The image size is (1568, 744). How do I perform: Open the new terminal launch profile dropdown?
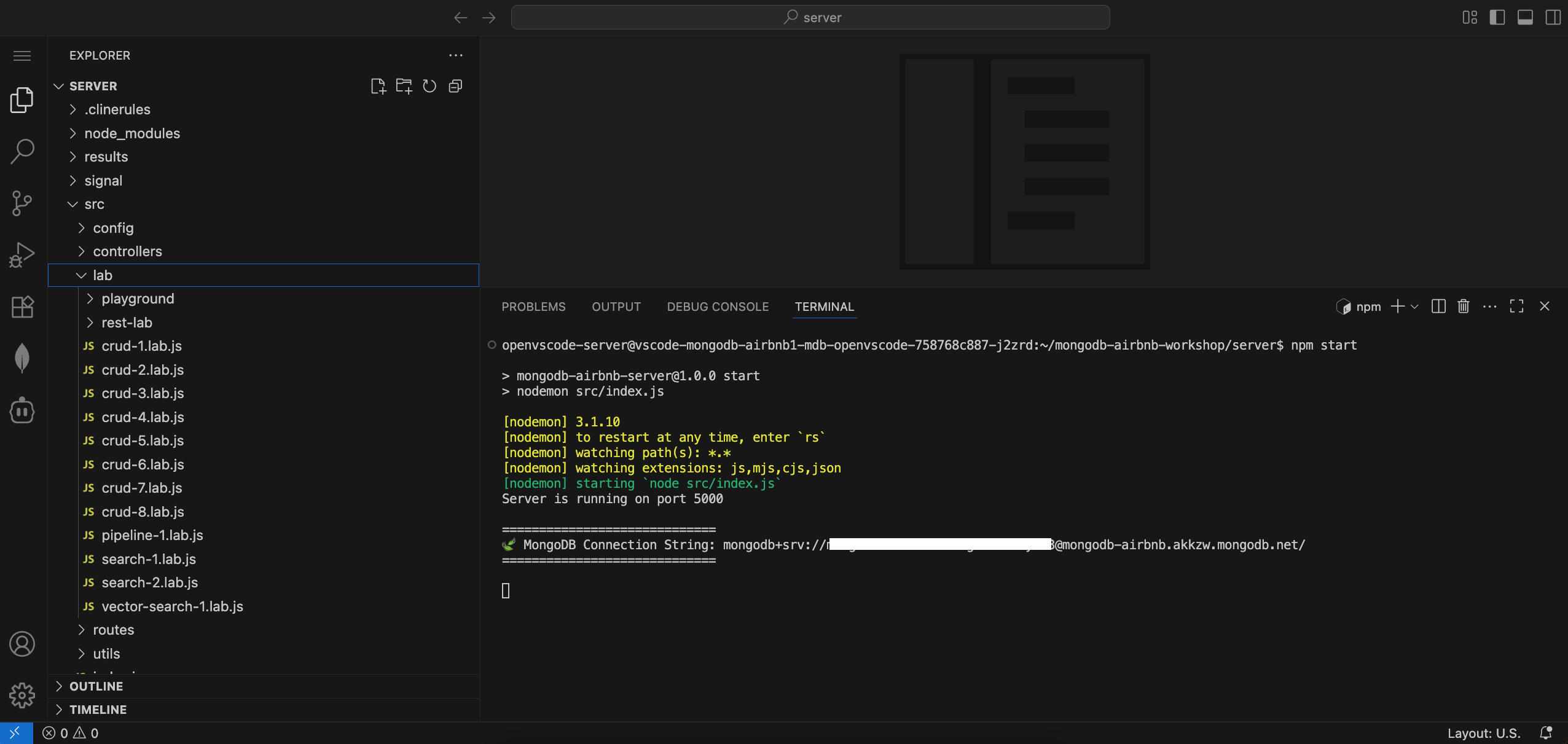(x=1415, y=306)
